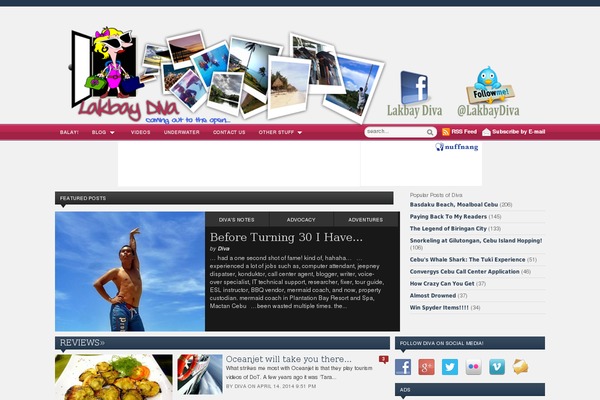The height and width of the screenshot is (400, 600).
Task: Open 'Paying Back To My Readers' post
Action: [x=448, y=217]
